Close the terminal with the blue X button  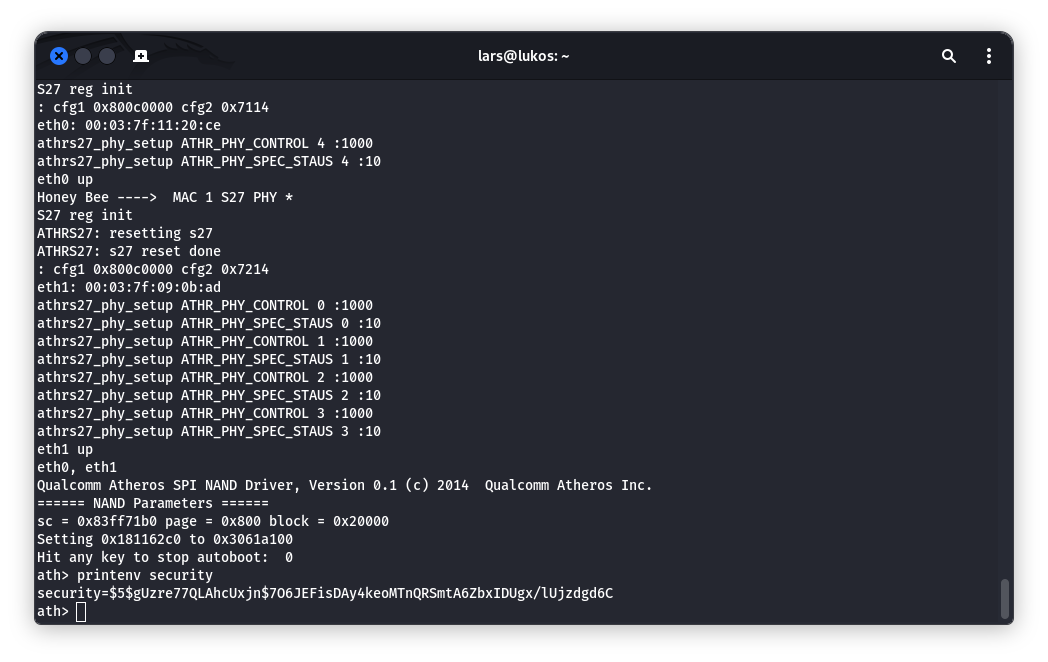coord(59,56)
